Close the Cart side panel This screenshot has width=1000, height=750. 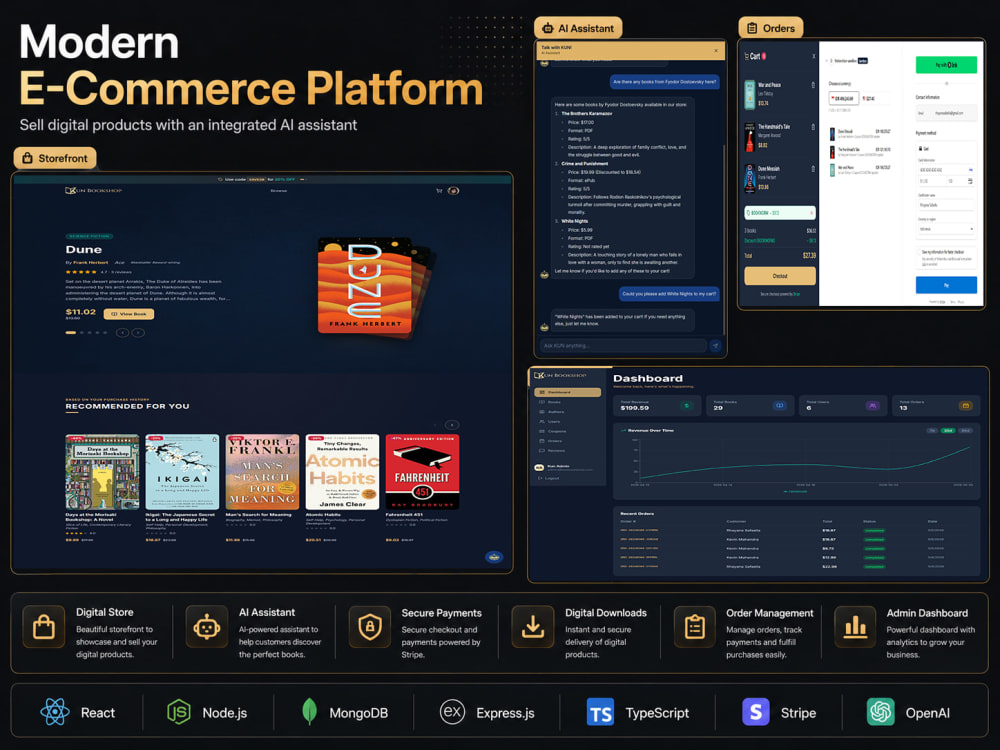pyautogui.click(x=814, y=56)
